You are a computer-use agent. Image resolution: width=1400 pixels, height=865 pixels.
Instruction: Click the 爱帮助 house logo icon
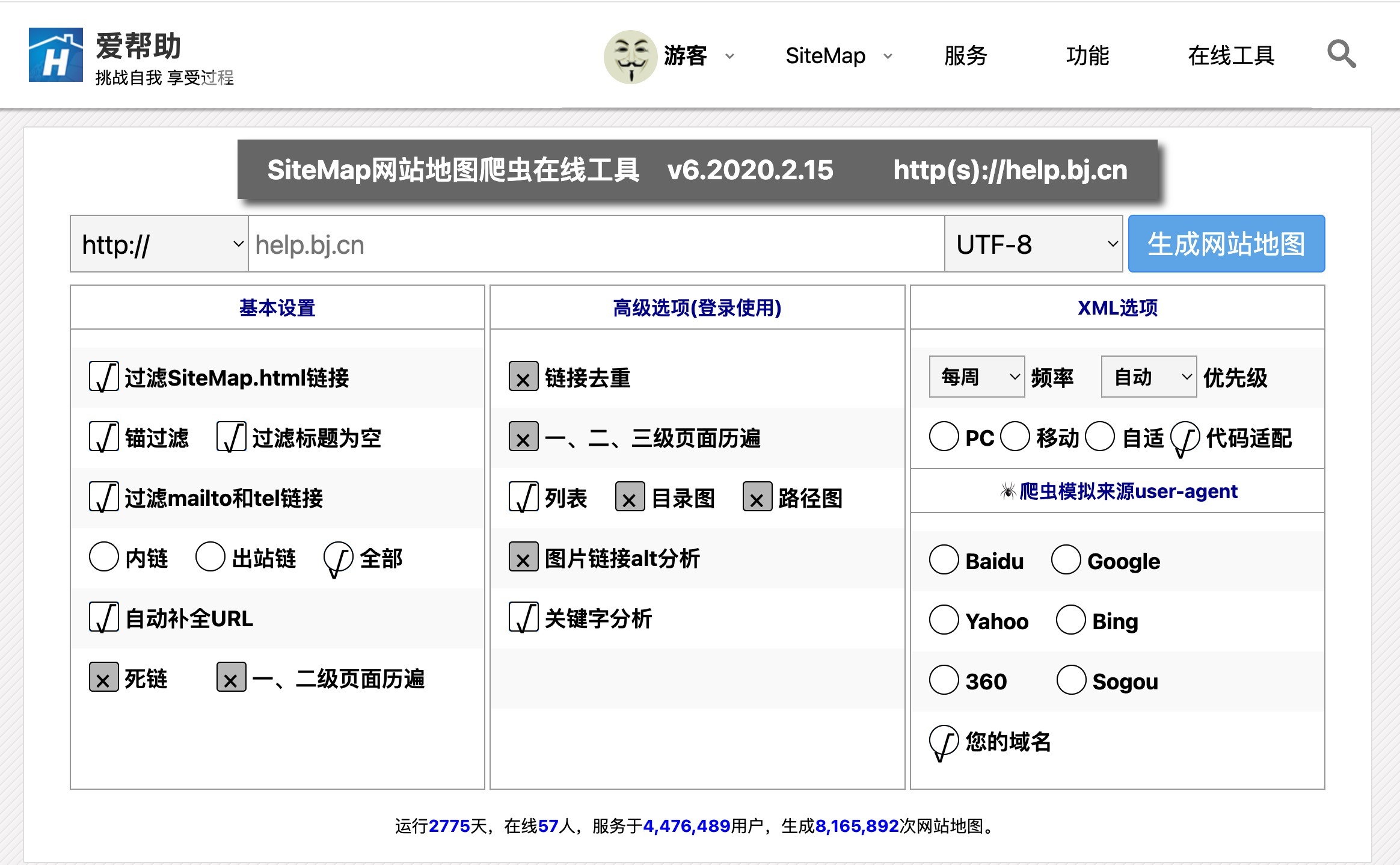[x=56, y=55]
